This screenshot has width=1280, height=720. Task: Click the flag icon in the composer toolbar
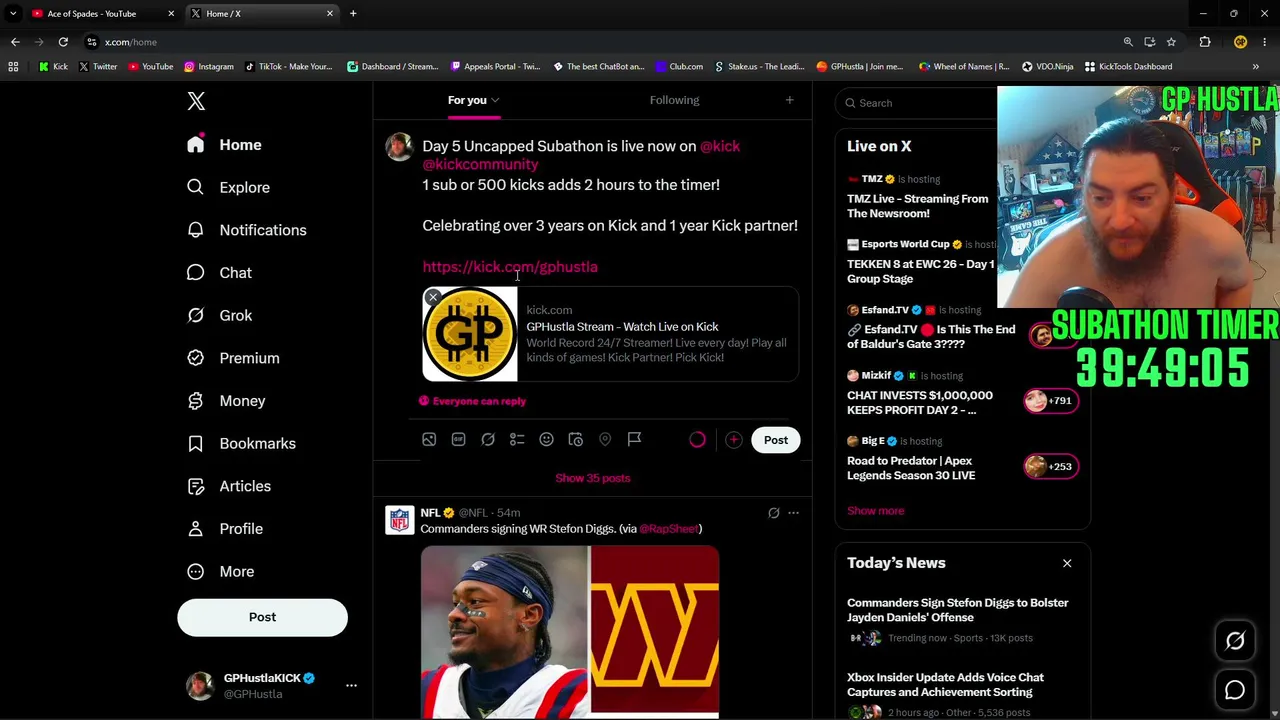(634, 439)
